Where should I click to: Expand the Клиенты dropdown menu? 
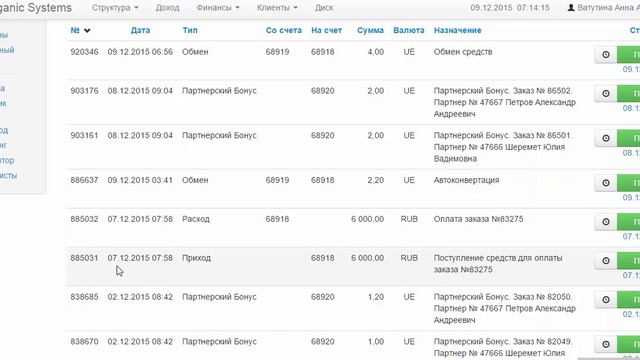pos(277,7)
